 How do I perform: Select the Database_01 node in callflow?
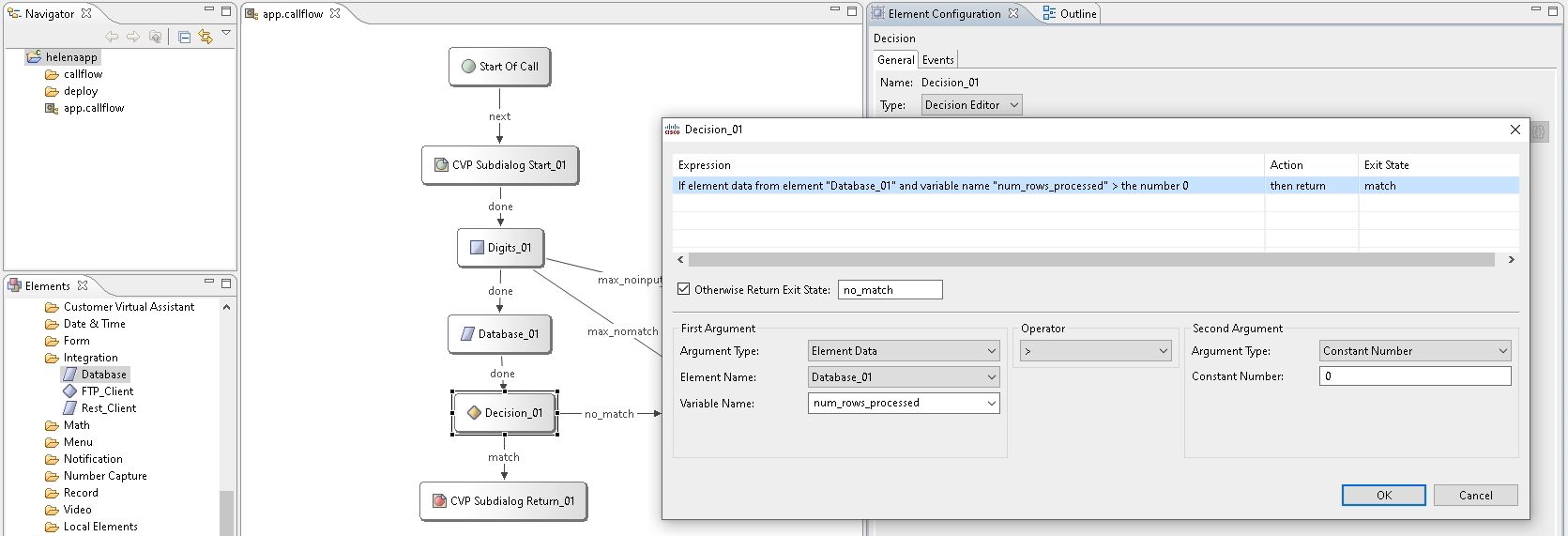click(499, 334)
